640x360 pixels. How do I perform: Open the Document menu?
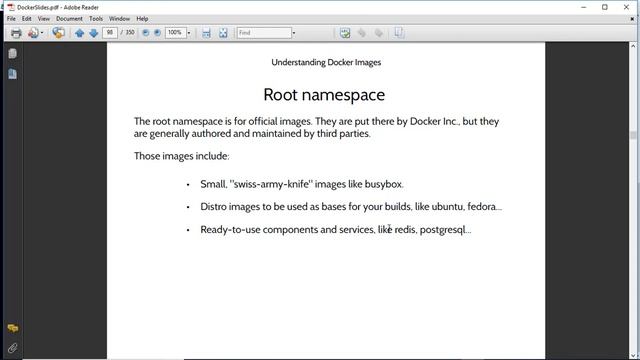(69, 19)
